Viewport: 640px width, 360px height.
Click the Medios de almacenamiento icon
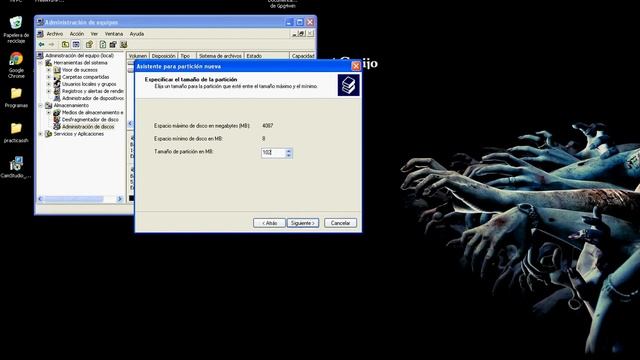click(x=57, y=112)
